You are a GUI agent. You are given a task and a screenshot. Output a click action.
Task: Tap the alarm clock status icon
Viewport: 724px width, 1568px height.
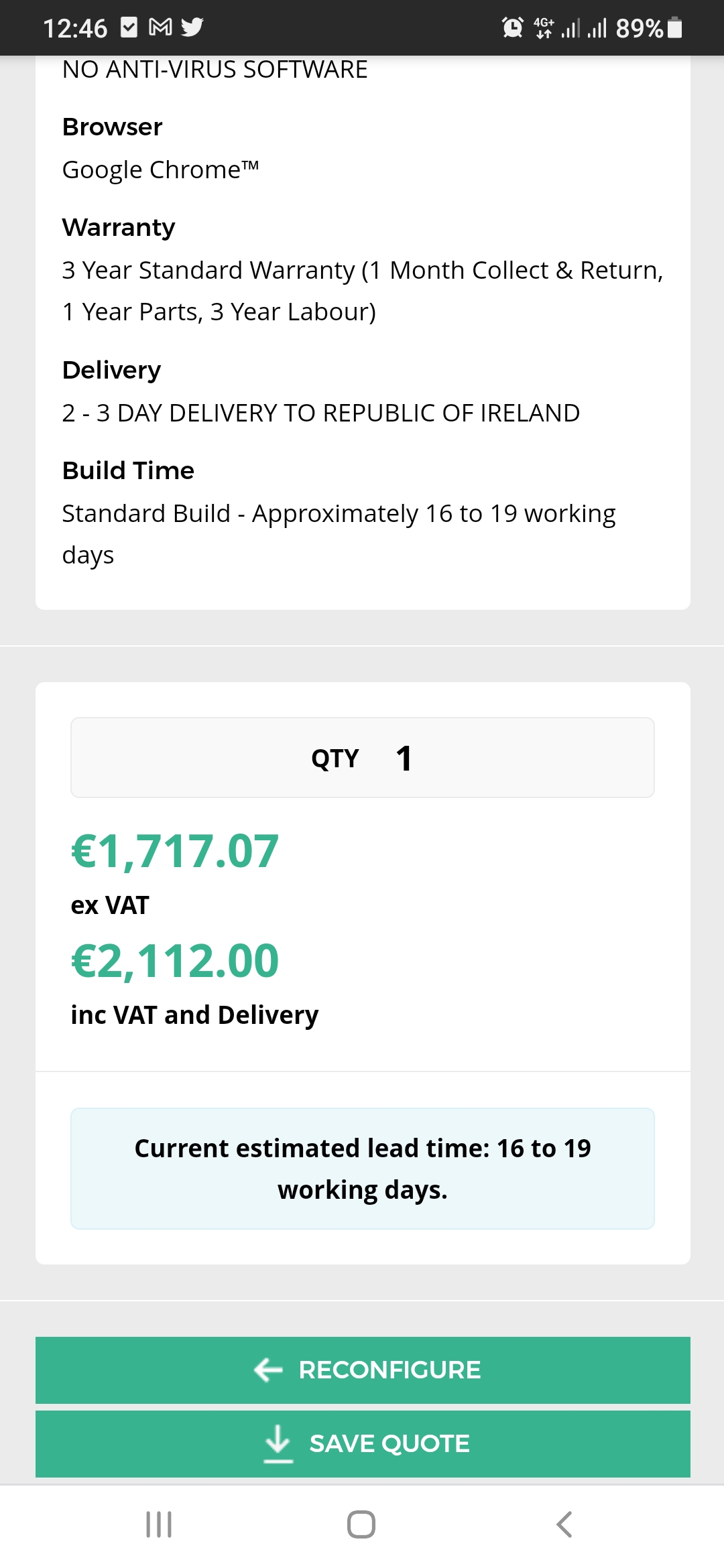point(513,27)
